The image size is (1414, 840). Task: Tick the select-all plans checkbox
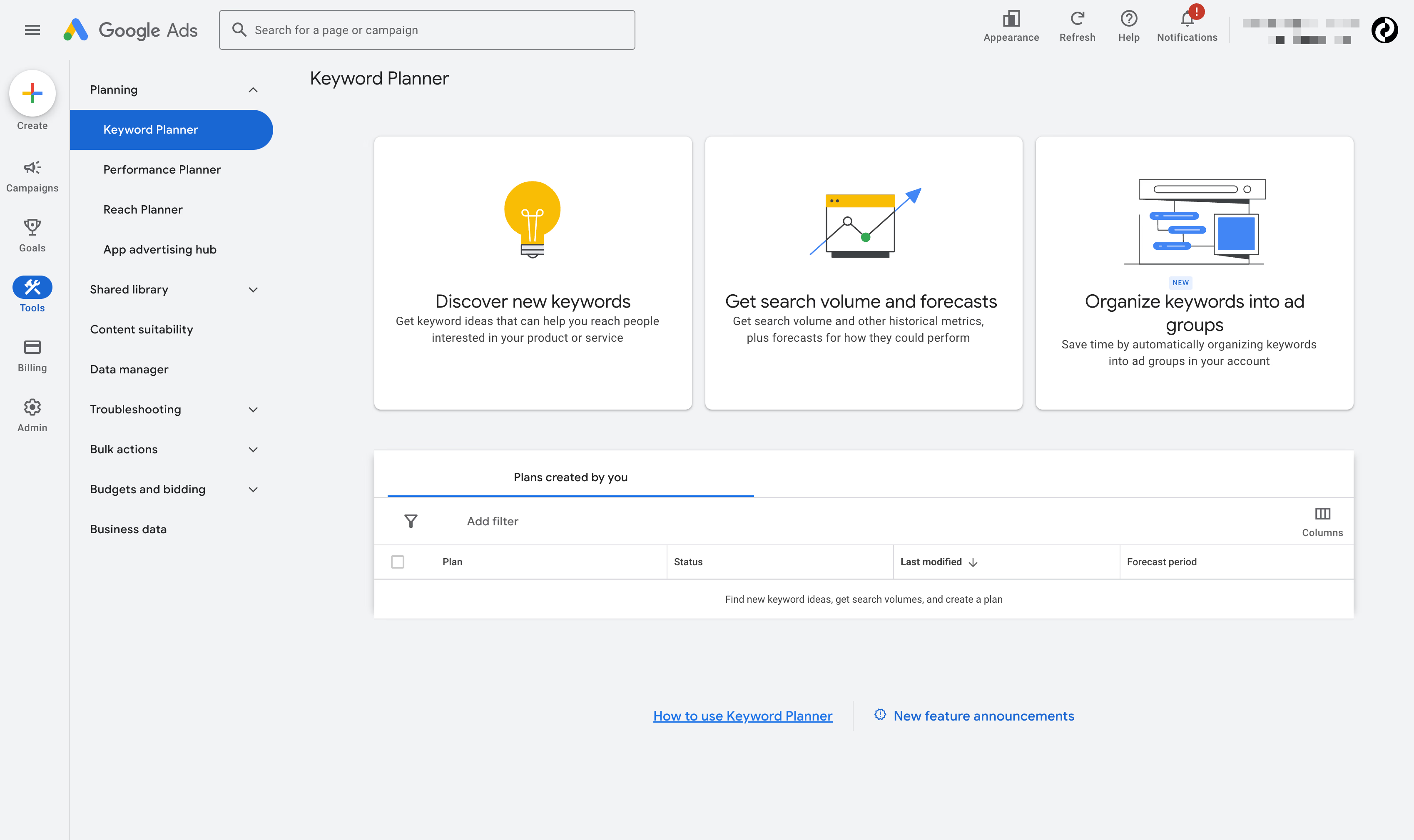[x=397, y=562]
